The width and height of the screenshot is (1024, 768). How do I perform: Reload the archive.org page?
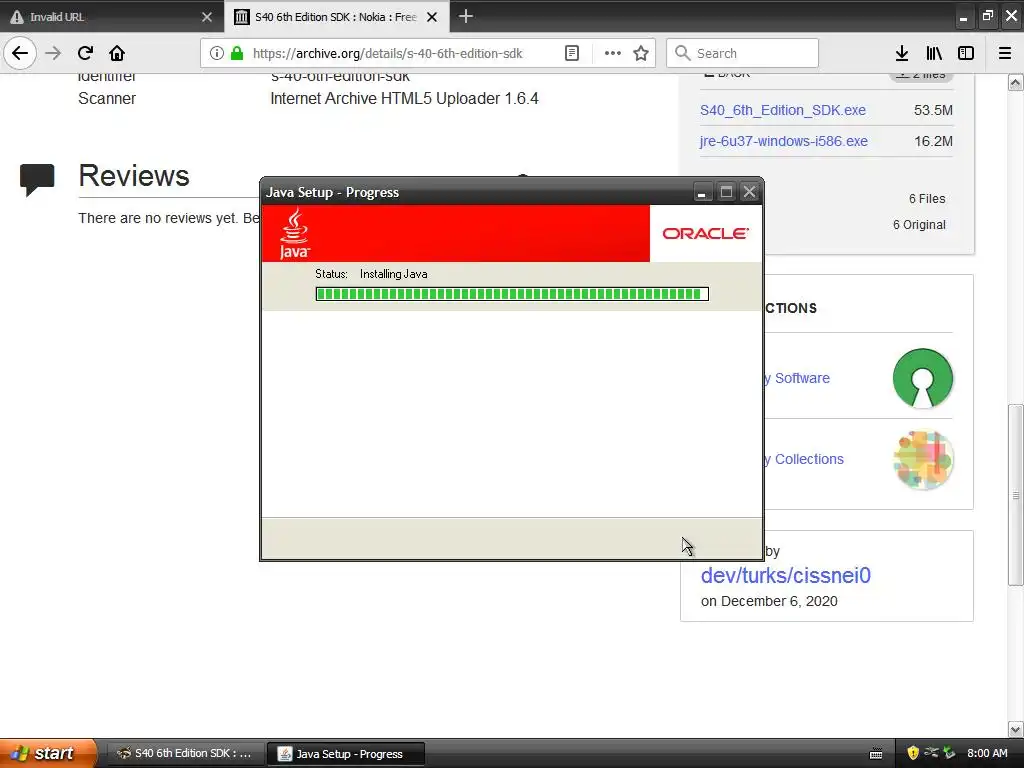[x=85, y=53]
